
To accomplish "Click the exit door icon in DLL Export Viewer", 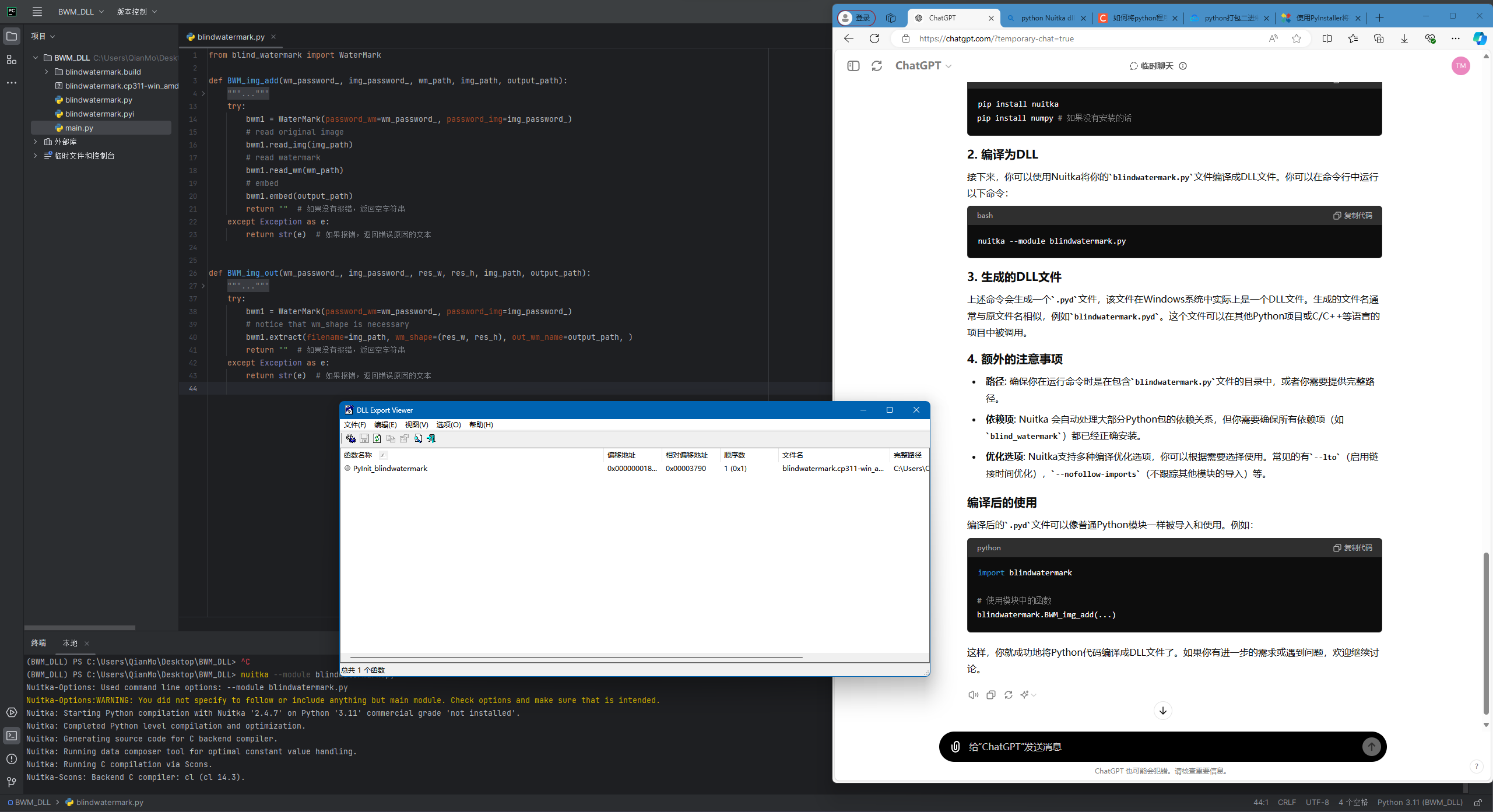I will 431,438.
